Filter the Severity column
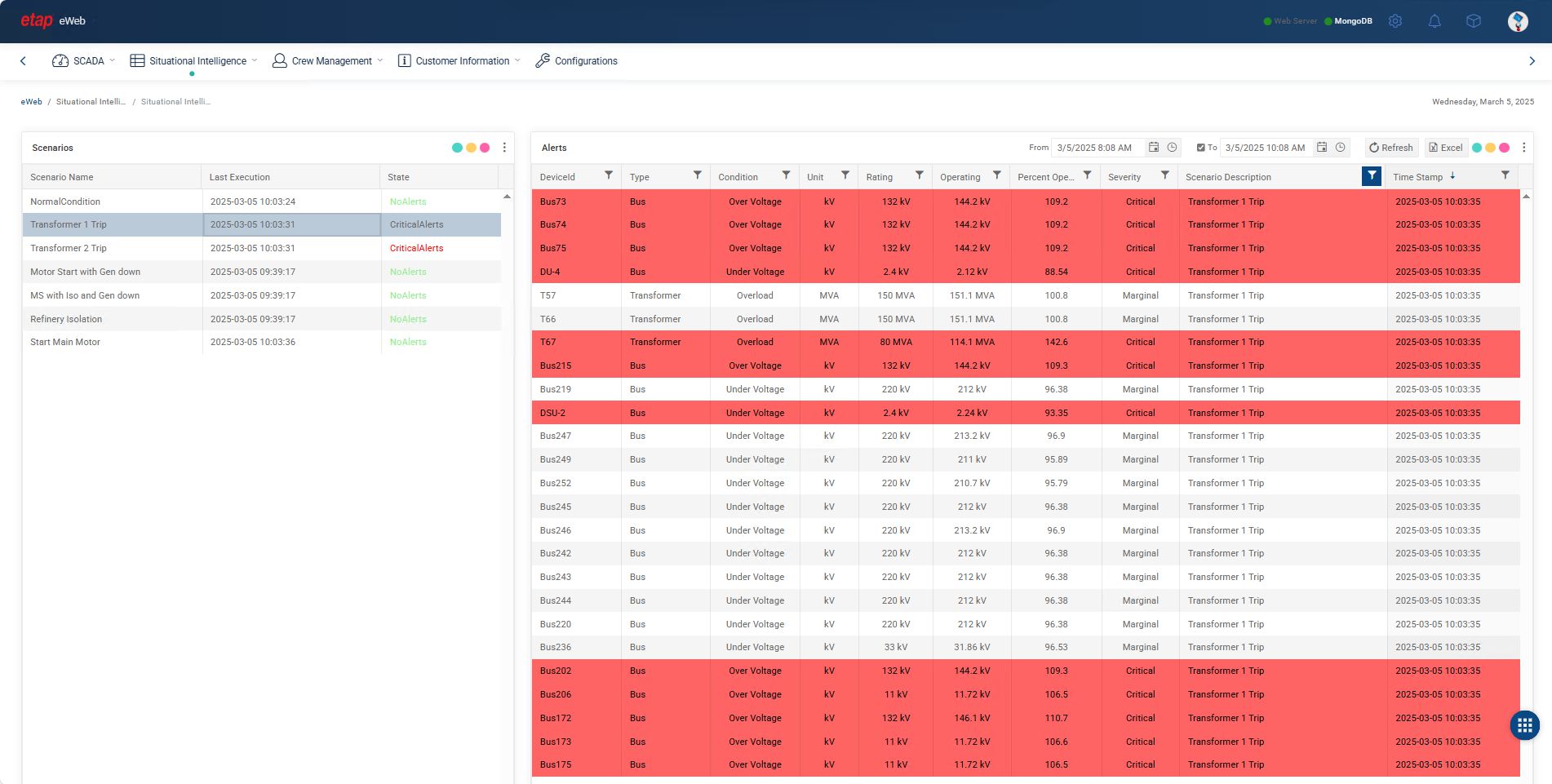 pos(1164,175)
